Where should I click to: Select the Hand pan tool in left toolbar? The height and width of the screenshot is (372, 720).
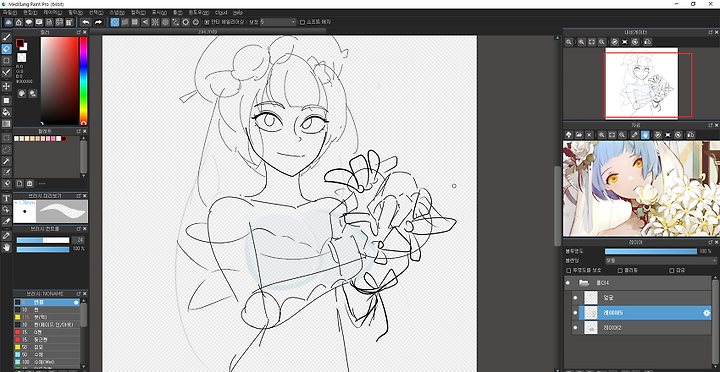[x=6, y=248]
